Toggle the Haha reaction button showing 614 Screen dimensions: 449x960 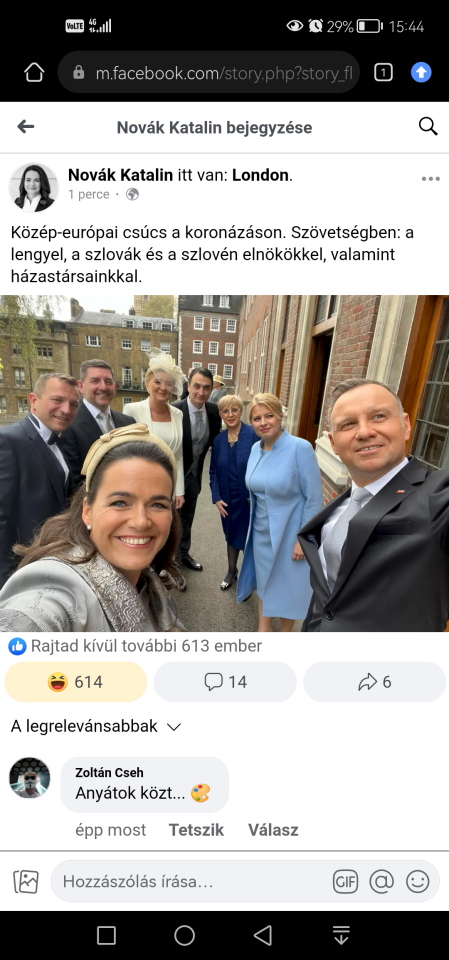[x=76, y=682]
